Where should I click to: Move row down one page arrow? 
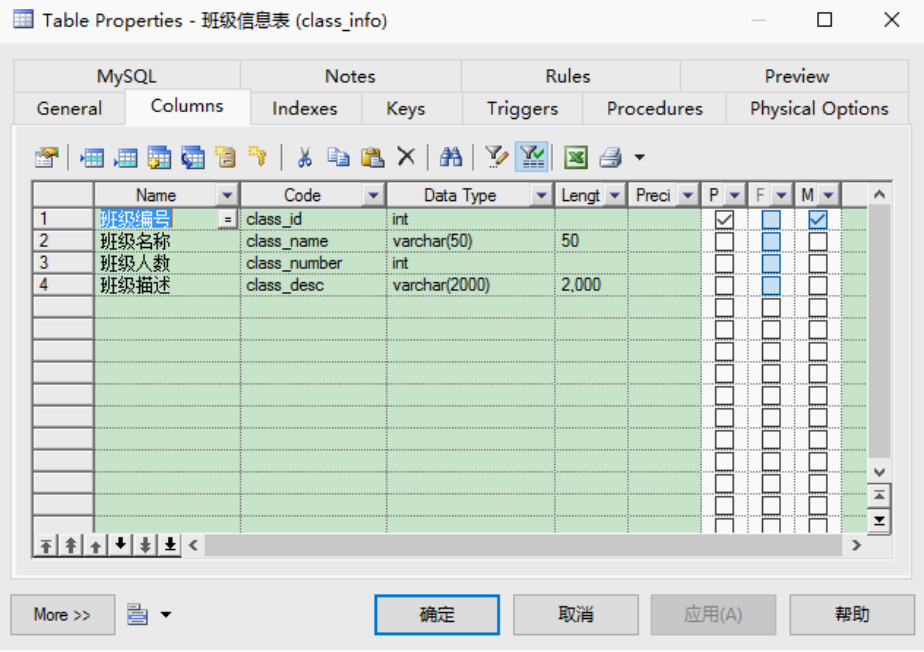[145, 545]
